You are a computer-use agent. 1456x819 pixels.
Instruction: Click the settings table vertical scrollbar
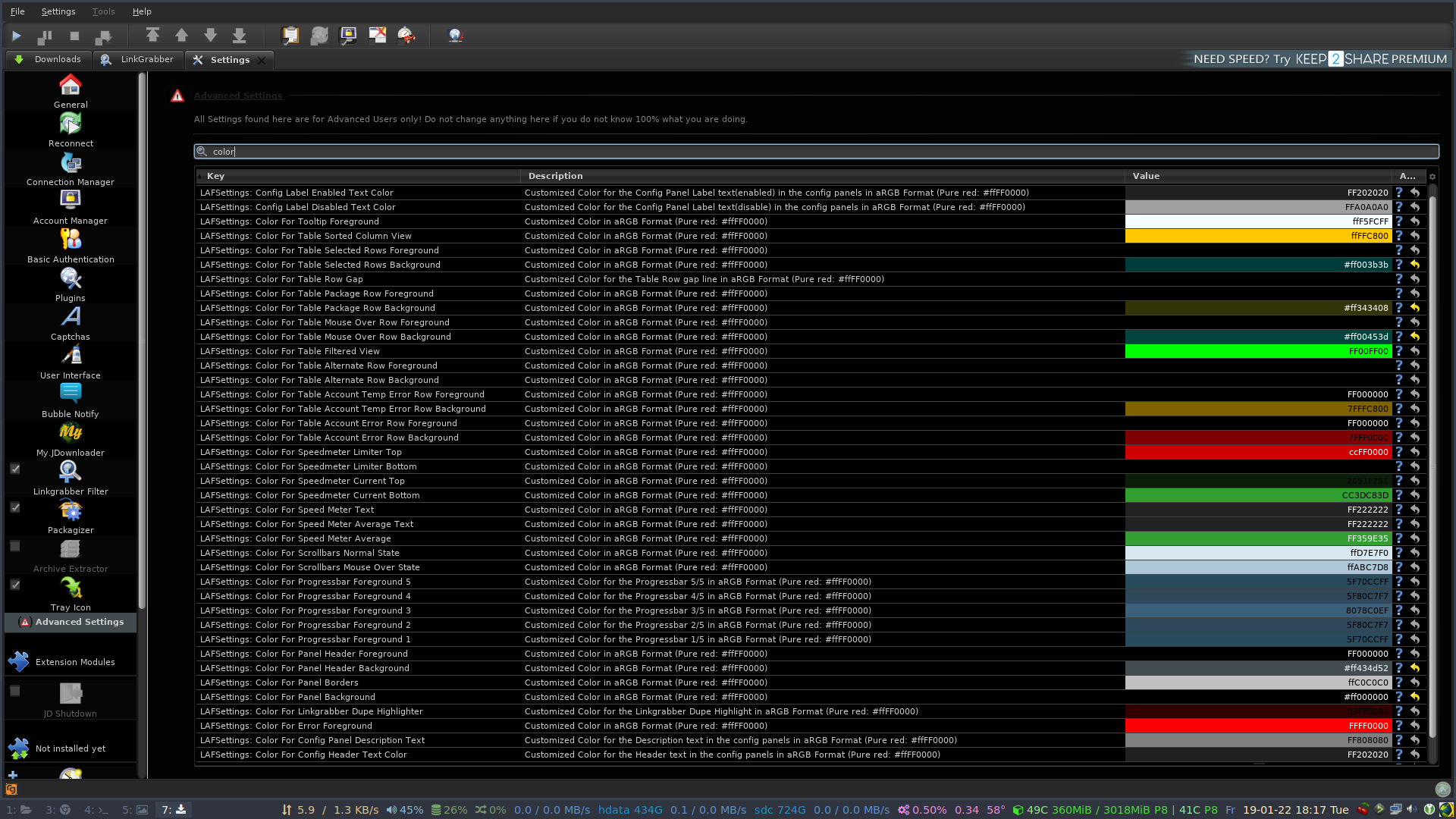1432,466
